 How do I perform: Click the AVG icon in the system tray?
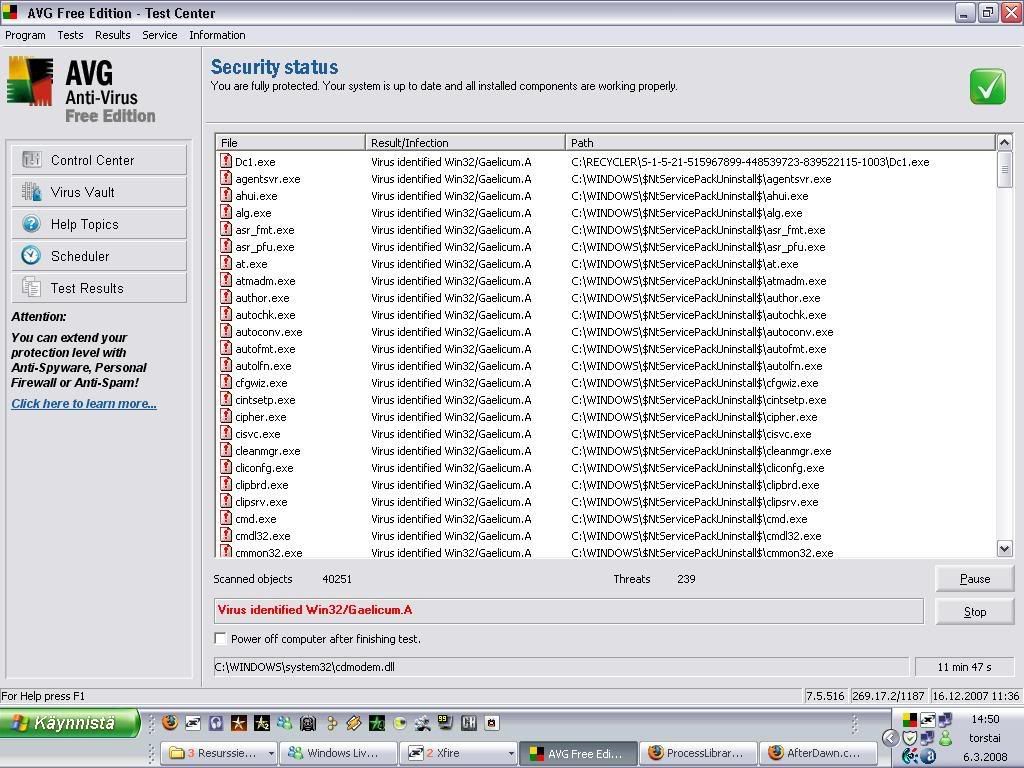pyautogui.click(x=910, y=720)
